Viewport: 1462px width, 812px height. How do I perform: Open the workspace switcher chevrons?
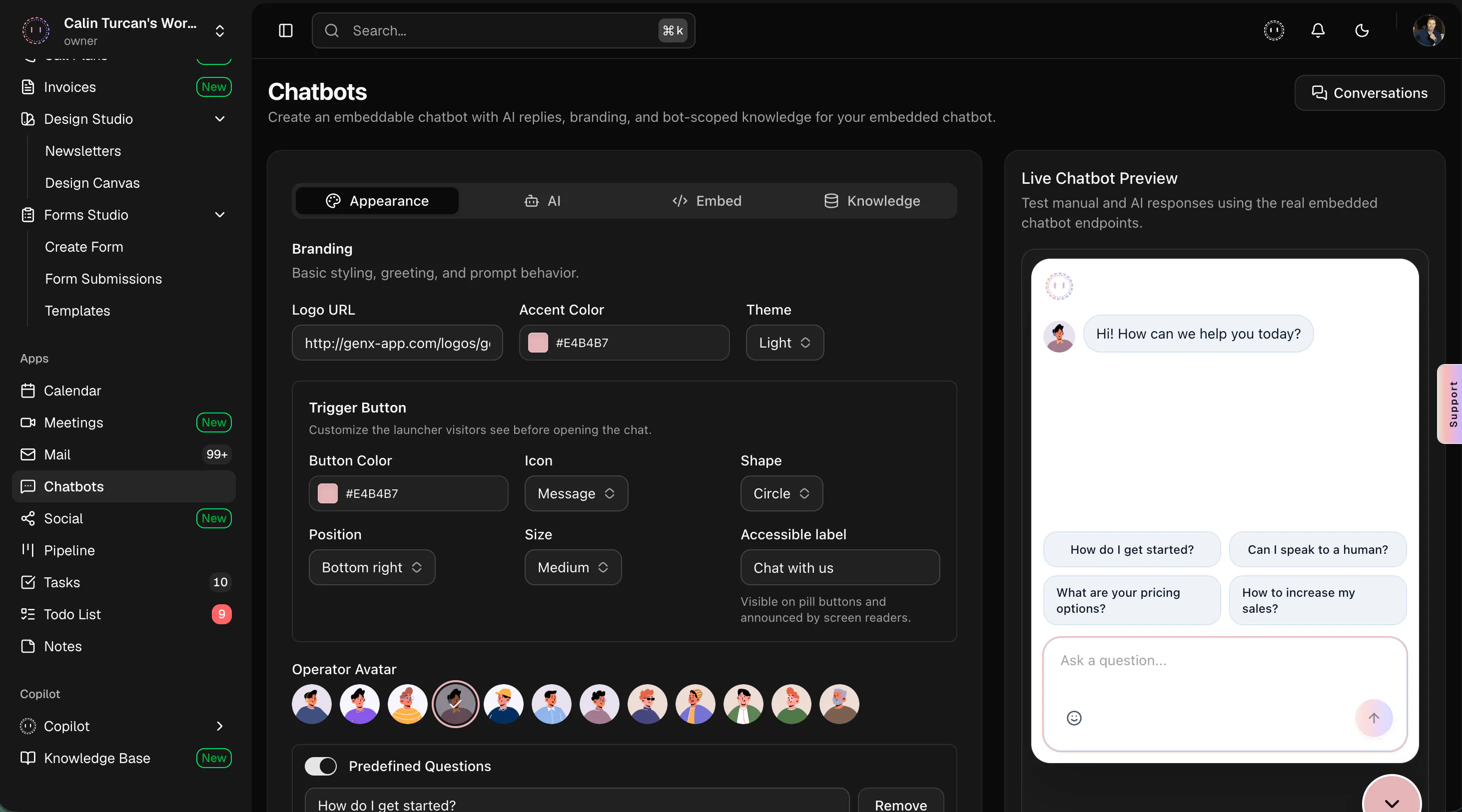pyautogui.click(x=220, y=30)
